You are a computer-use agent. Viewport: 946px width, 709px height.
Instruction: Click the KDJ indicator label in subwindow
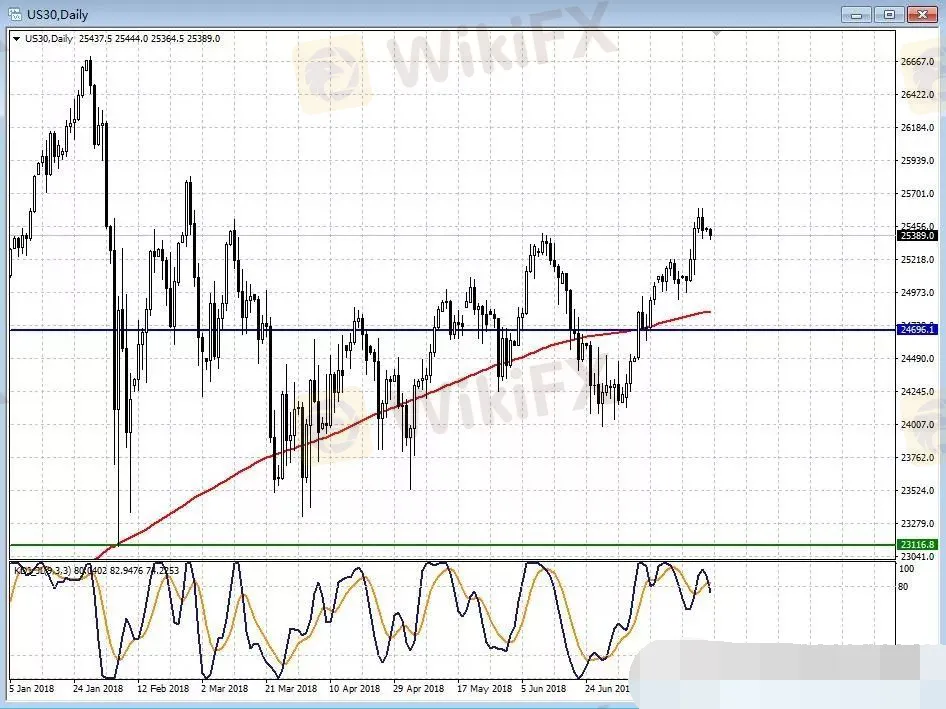click(97, 570)
